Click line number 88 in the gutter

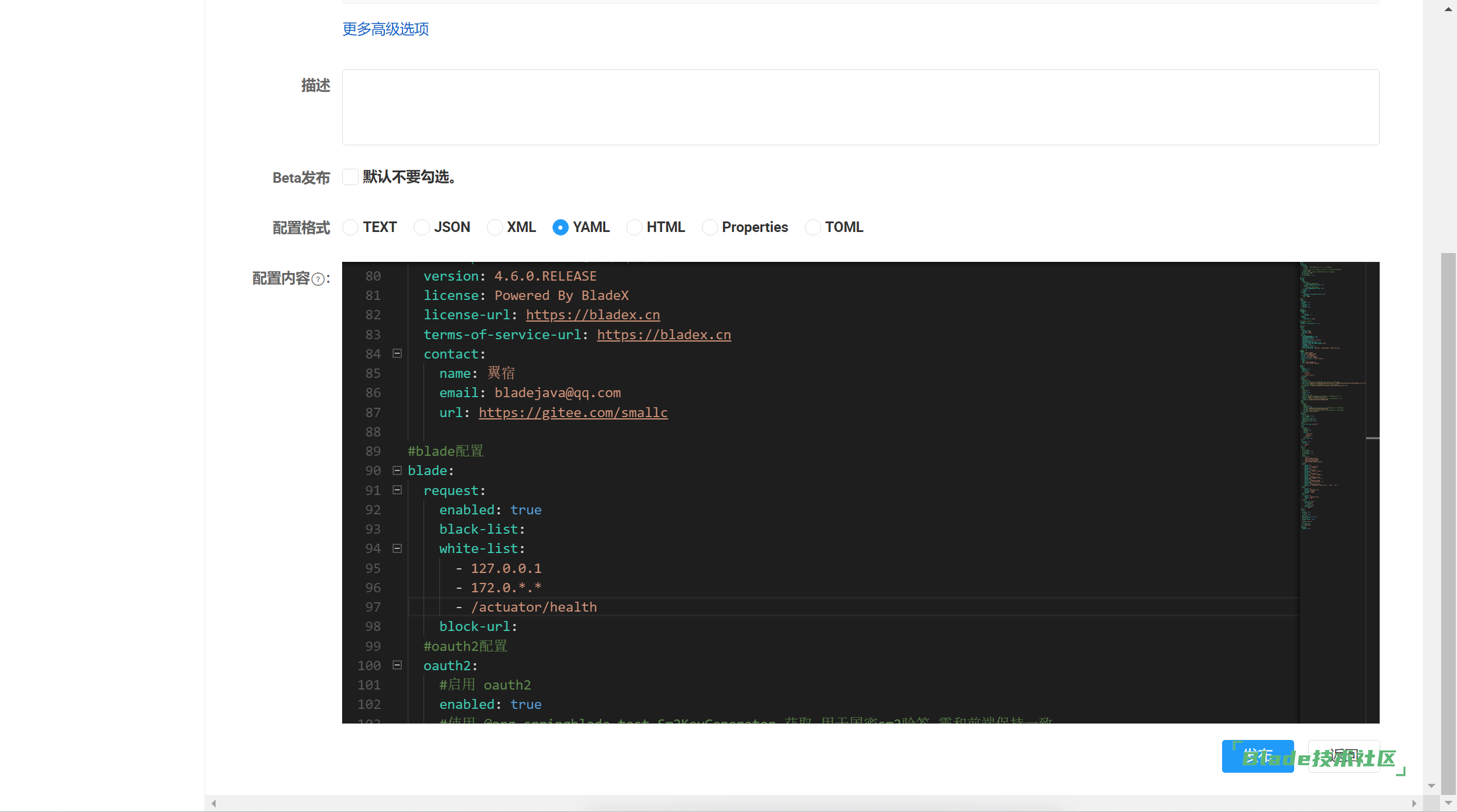(373, 432)
